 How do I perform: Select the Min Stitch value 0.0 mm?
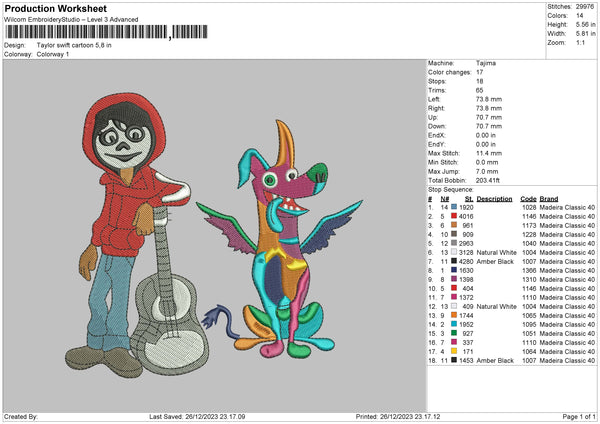[x=487, y=162]
